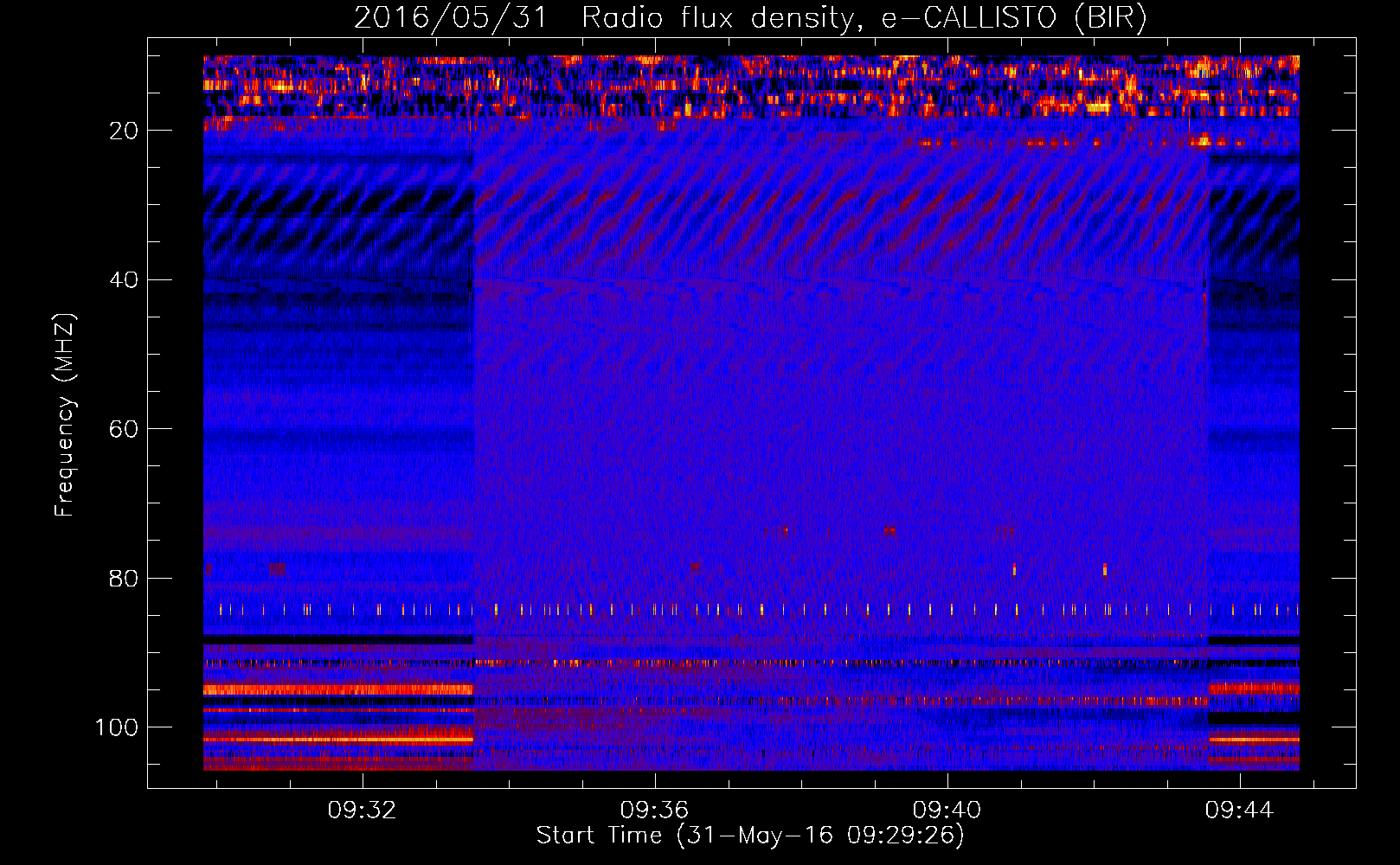The width and height of the screenshot is (1400, 865).
Task: Click the 09:44 time tick label
Action: [x=1239, y=810]
